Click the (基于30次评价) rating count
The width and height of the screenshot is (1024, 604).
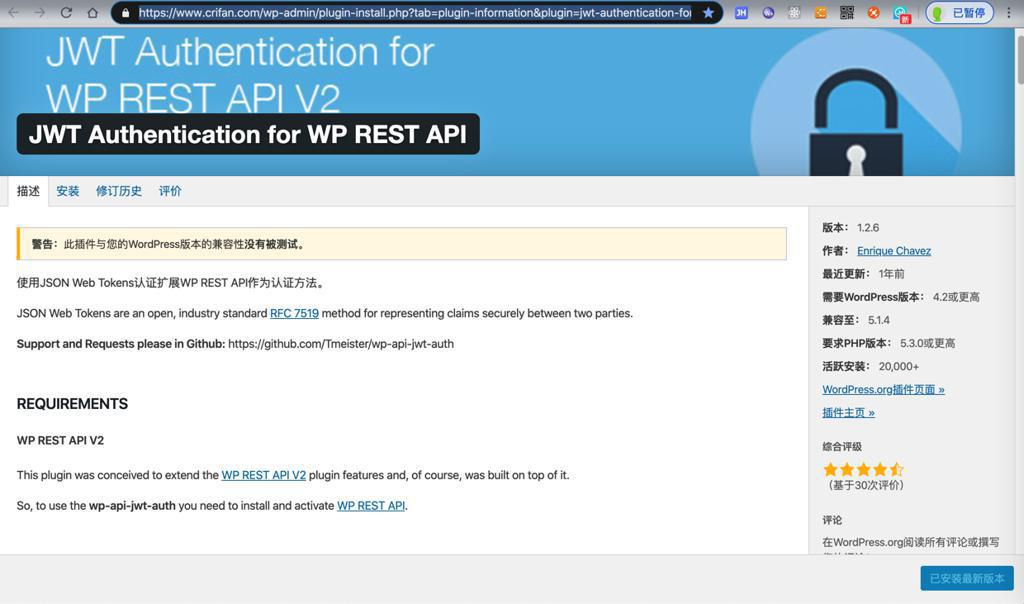coord(866,485)
